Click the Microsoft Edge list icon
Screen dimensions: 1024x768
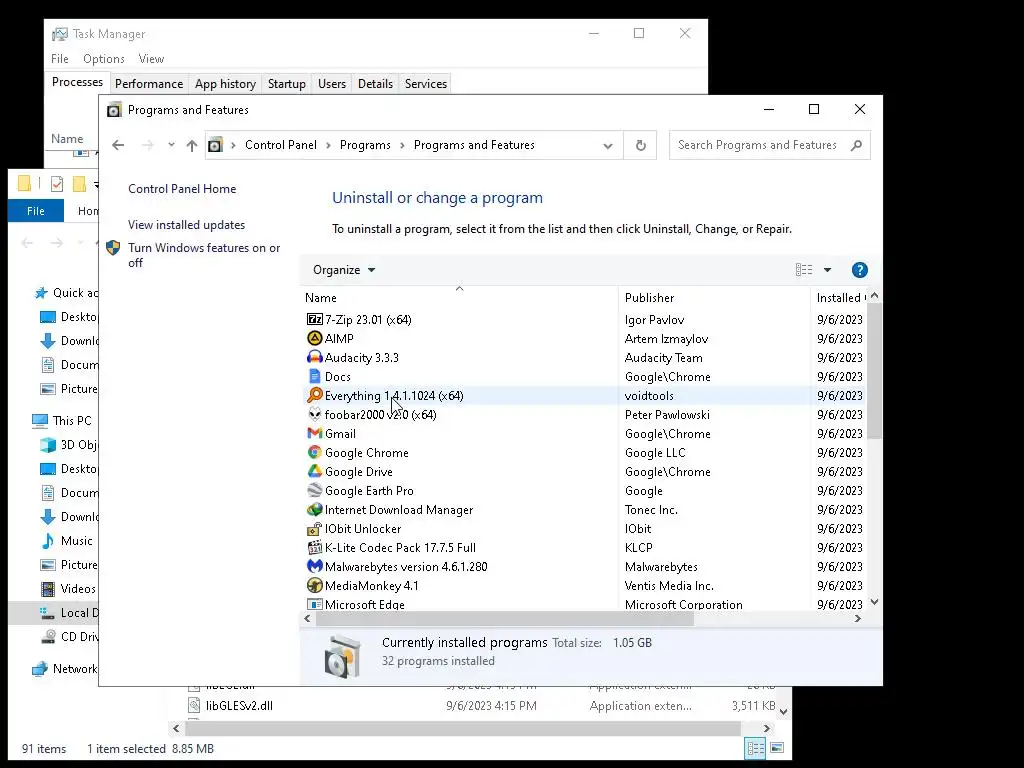[x=315, y=604]
